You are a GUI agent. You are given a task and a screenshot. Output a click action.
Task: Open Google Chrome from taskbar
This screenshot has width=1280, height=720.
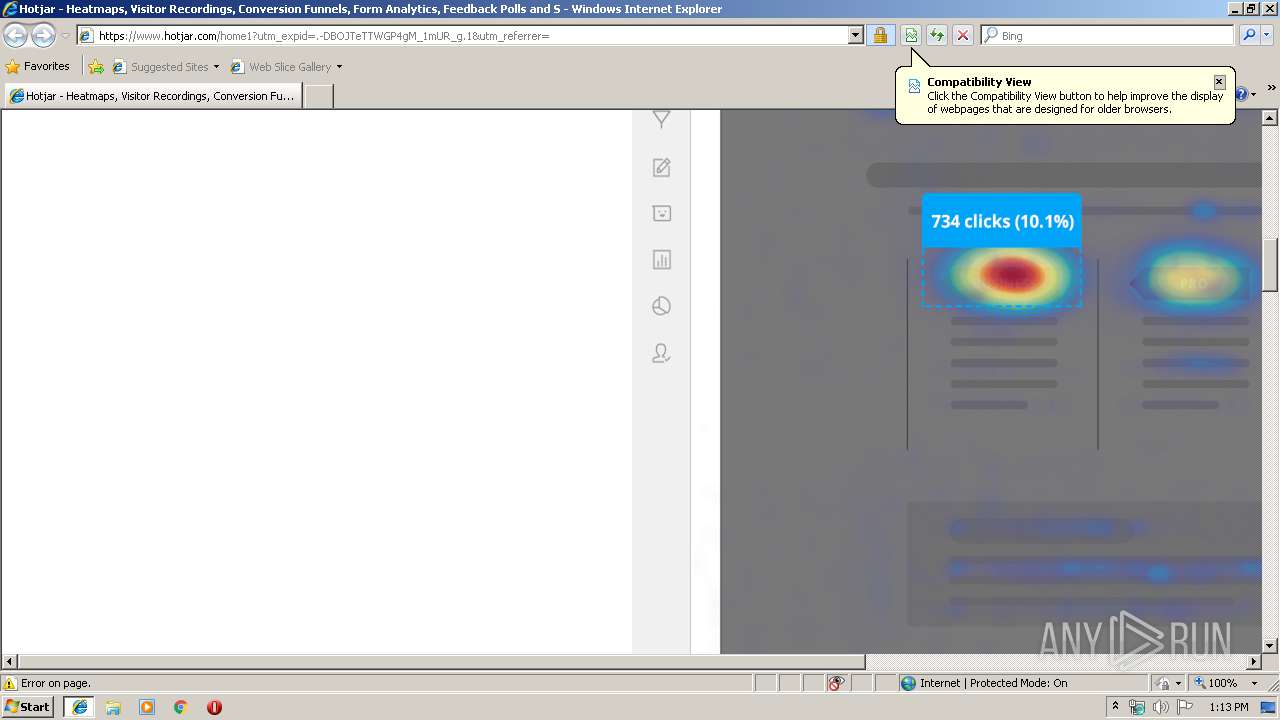click(x=180, y=707)
